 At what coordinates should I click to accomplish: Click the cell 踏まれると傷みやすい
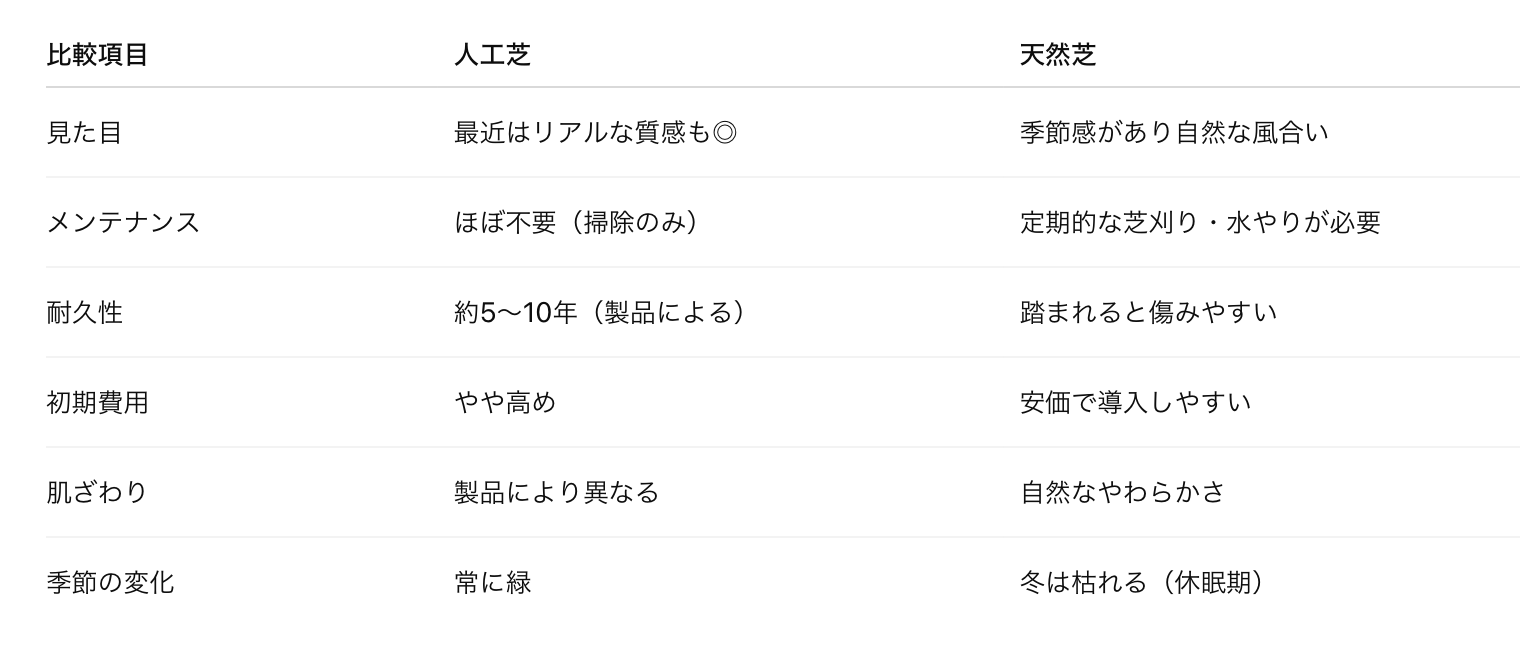[x=1148, y=312]
